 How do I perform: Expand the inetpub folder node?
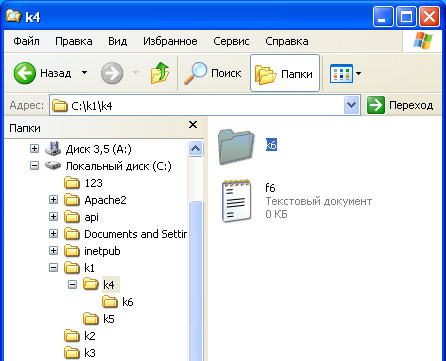coord(53,250)
